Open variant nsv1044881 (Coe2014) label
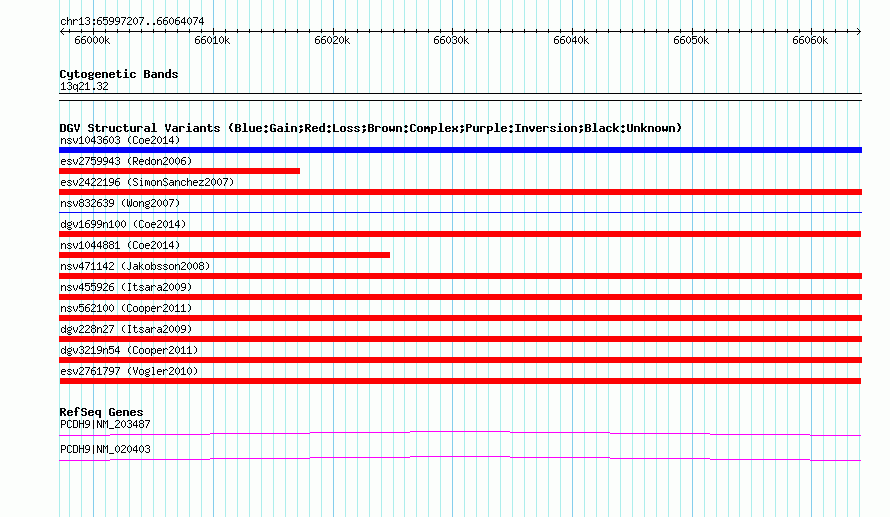890x517 pixels. (x=120, y=245)
